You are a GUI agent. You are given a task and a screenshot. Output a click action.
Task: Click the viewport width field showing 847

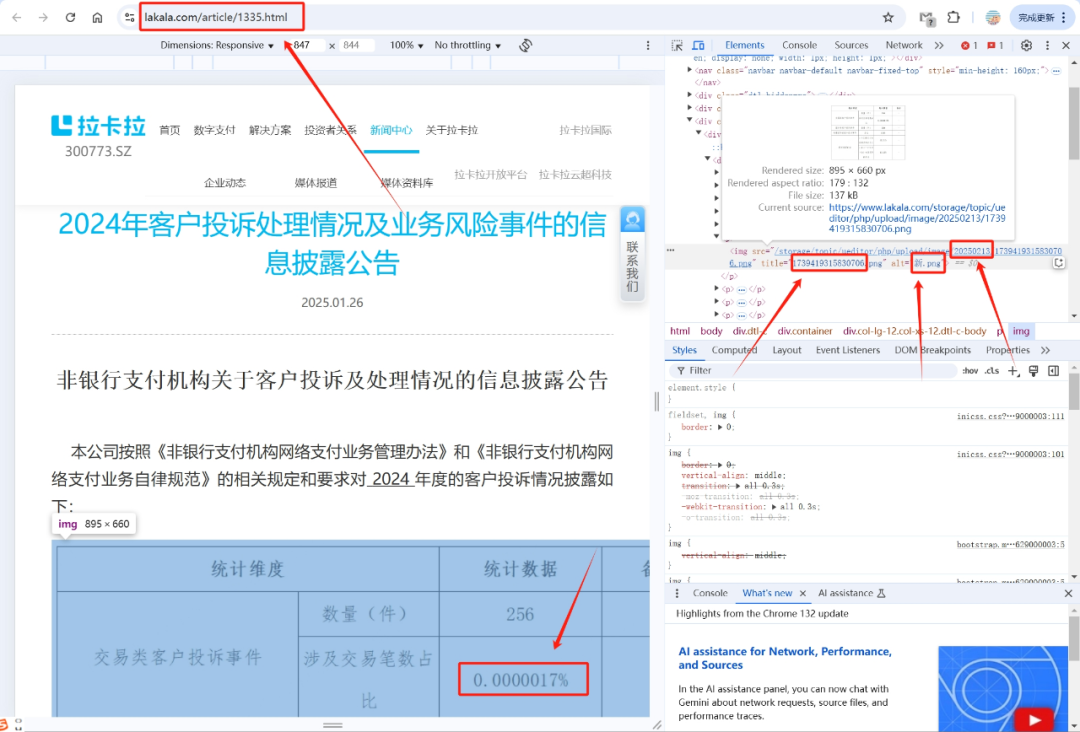[307, 45]
